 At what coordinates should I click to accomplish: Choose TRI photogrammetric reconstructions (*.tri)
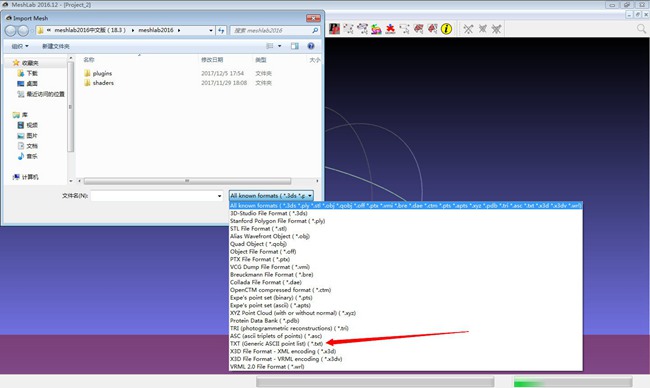(406, 328)
